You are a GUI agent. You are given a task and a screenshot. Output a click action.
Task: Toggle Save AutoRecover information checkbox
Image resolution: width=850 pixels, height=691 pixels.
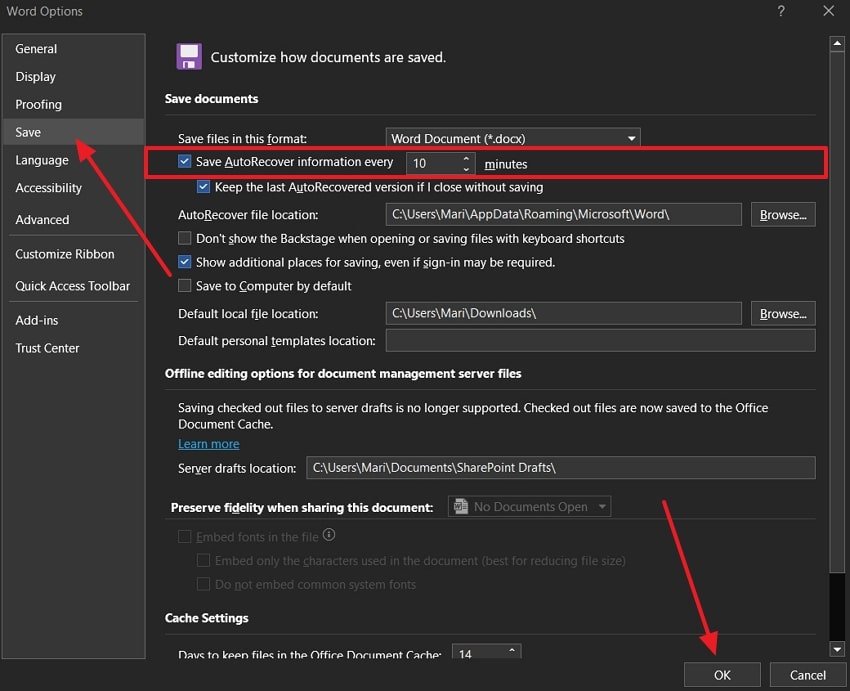[x=185, y=162]
